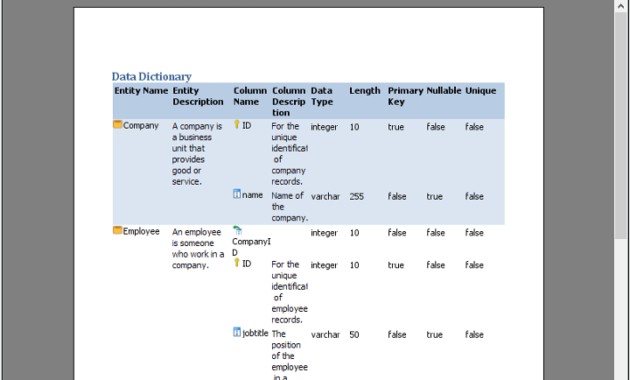Click the Entity Name column header

pos(141,91)
